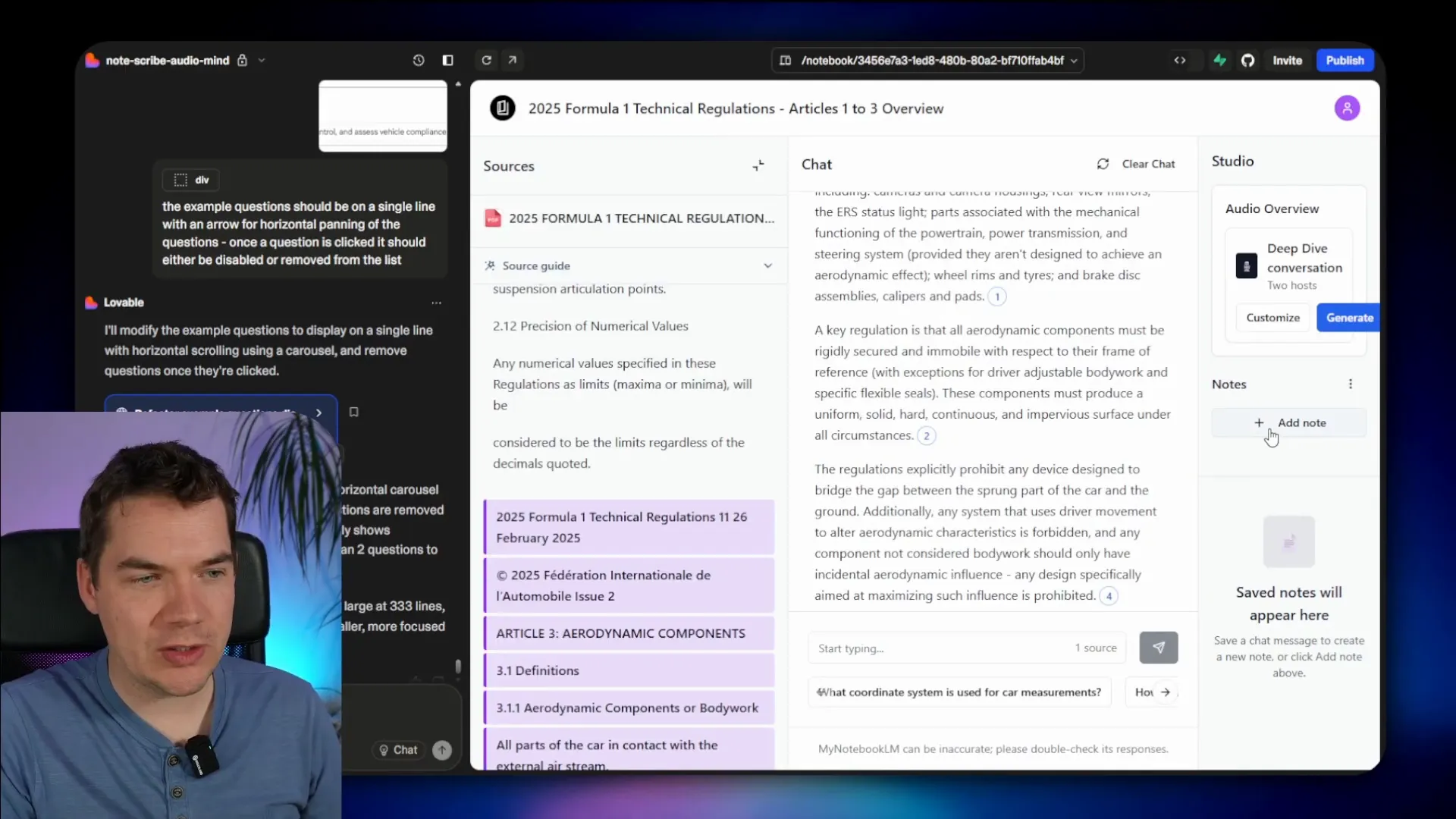The height and width of the screenshot is (819, 1456).
Task: Click the green Supabase bolt icon
Action: (x=1219, y=61)
